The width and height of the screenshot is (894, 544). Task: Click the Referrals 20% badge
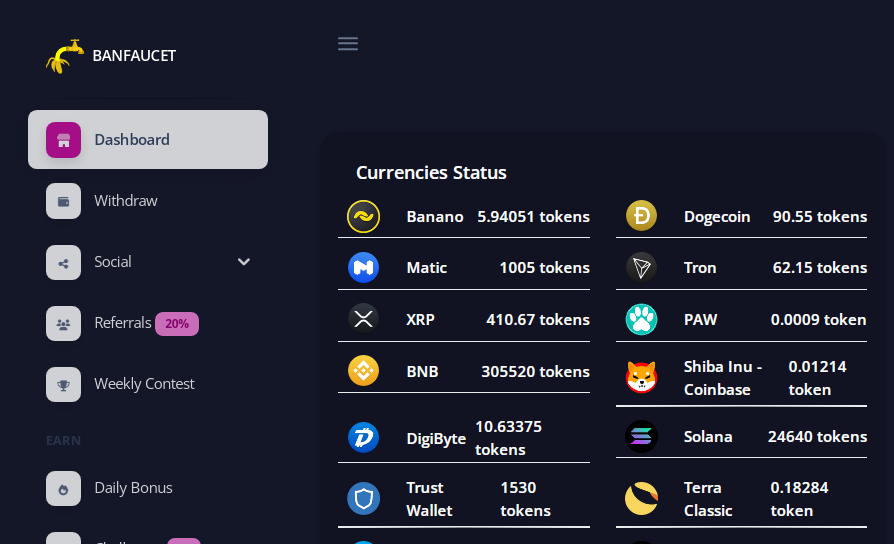[177, 324]
